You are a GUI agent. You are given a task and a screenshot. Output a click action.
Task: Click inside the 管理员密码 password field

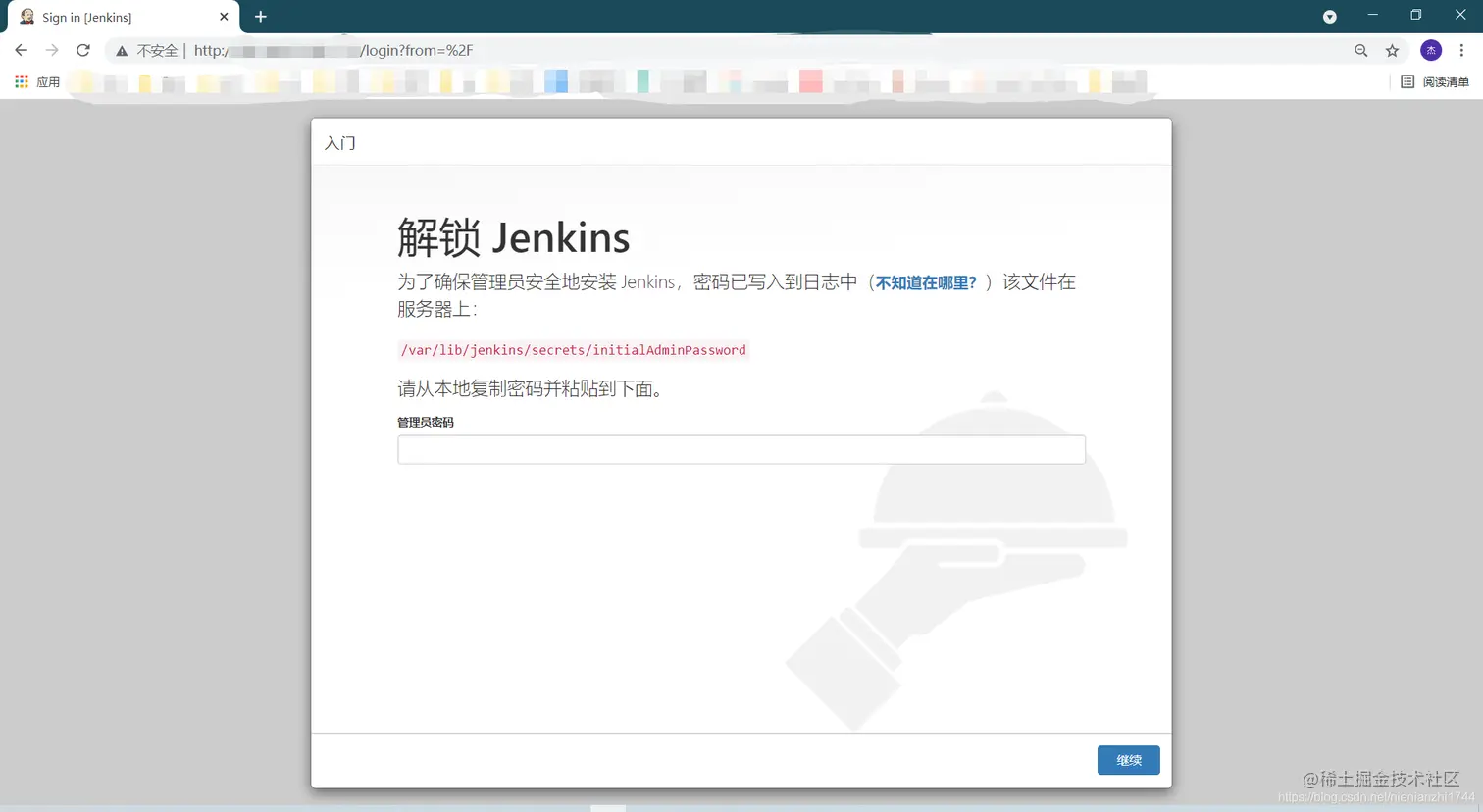741,449
